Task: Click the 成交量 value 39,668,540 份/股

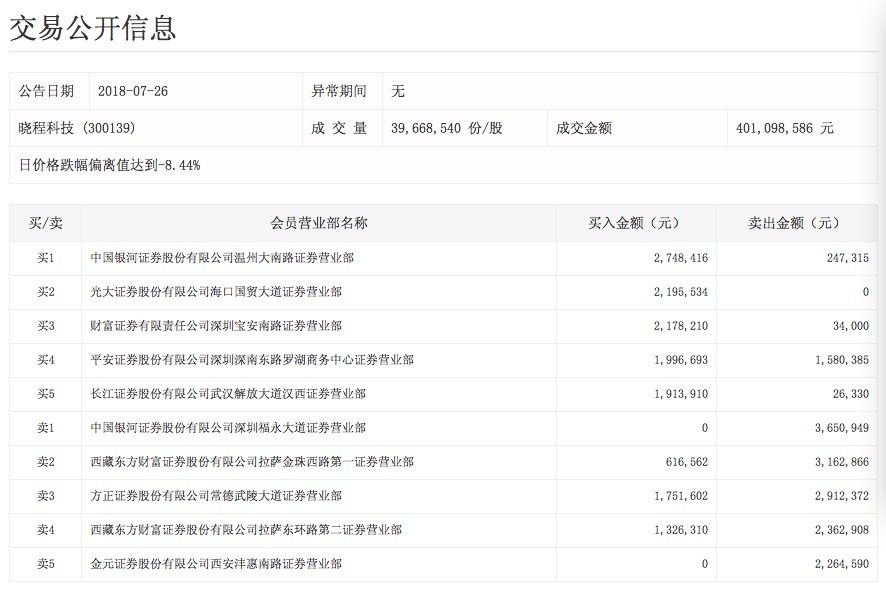Action: click(x=446, y=128)
